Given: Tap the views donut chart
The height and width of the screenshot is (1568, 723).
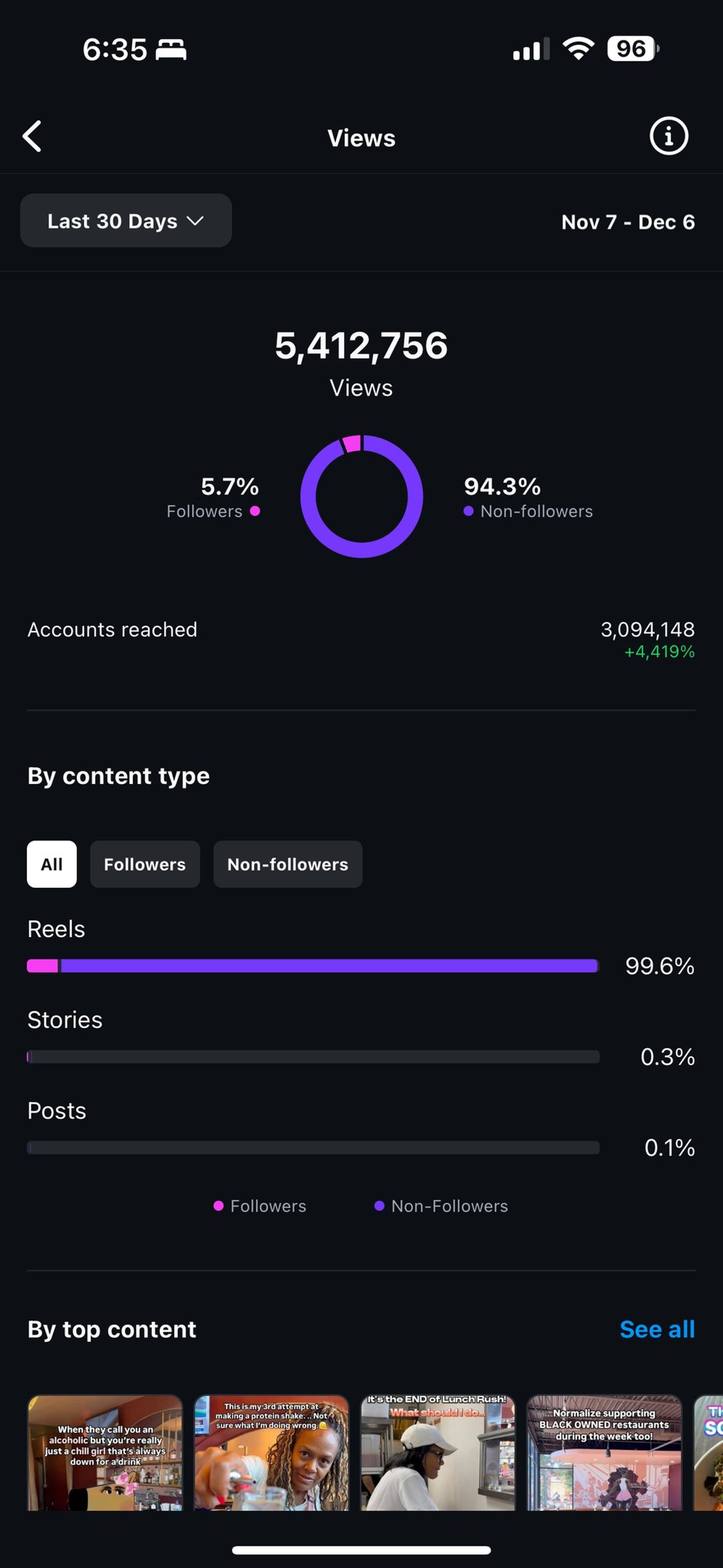Looking at the screenshot, I should [361, 496].
